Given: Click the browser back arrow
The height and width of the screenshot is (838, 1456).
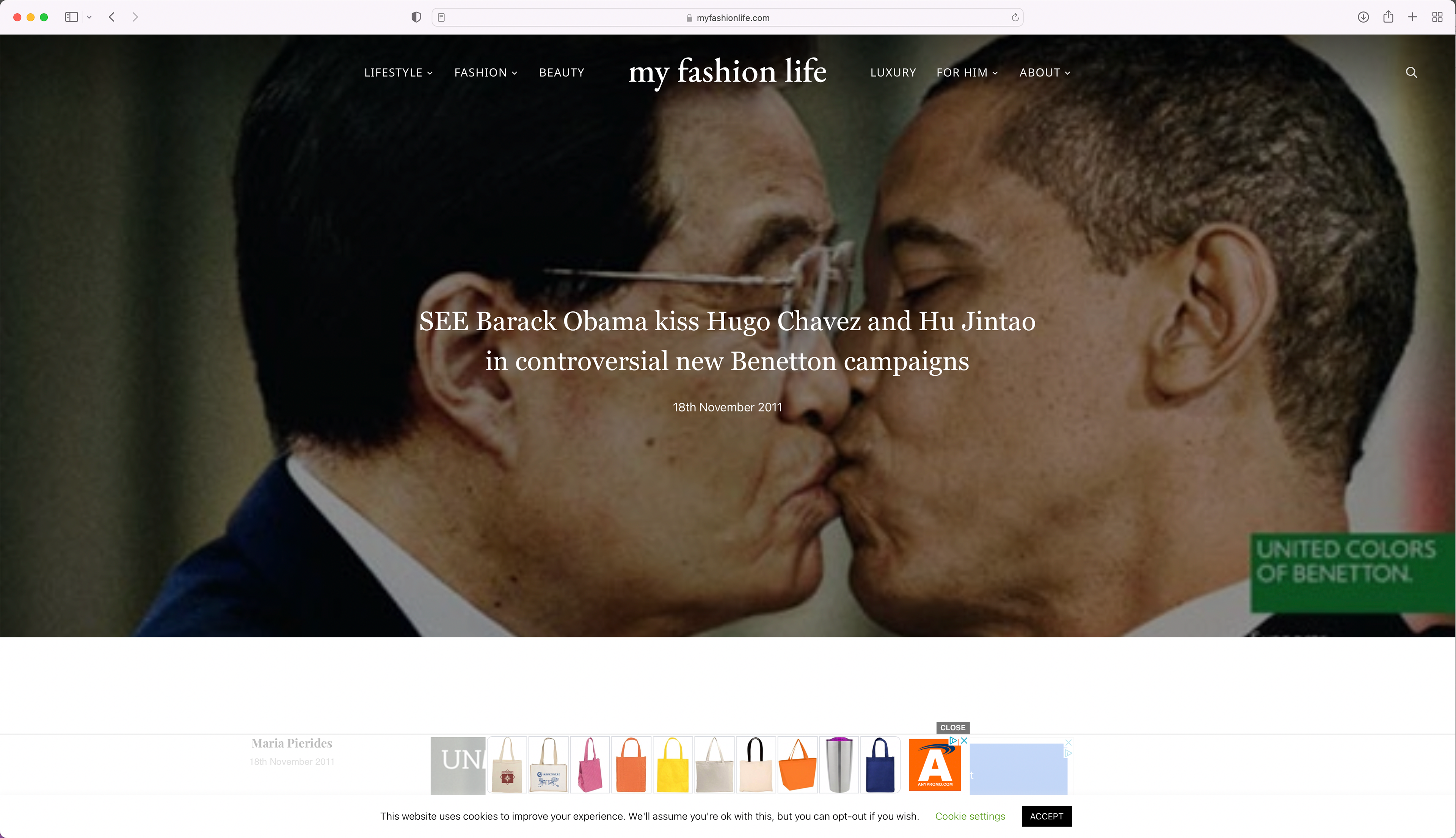Looking at the screenshot, I should tap(112, 17).
